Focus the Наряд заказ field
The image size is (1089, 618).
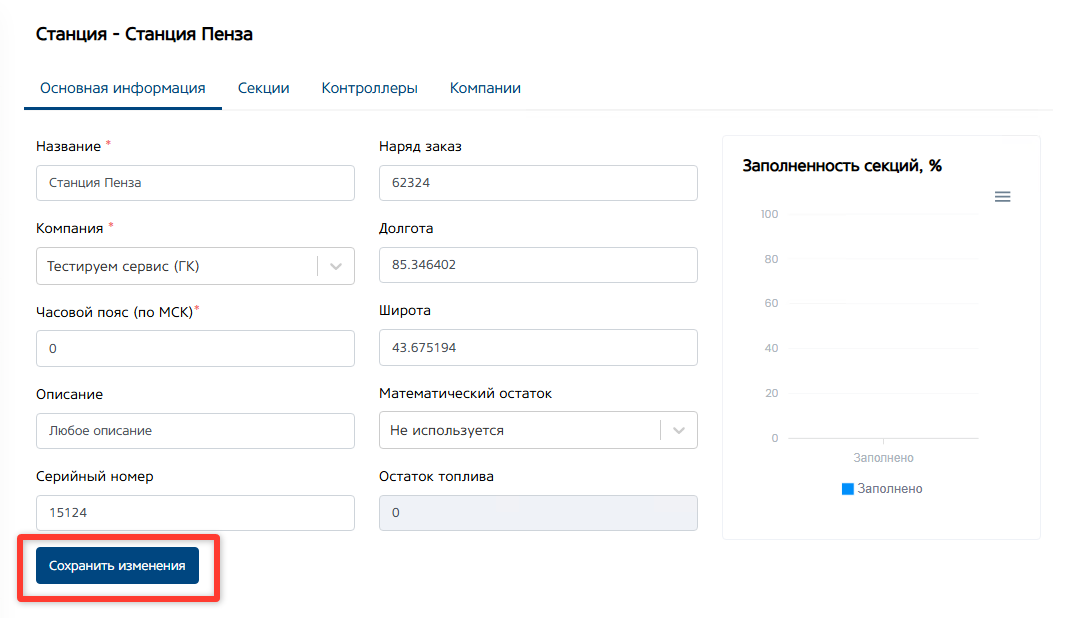pos(538,183)
